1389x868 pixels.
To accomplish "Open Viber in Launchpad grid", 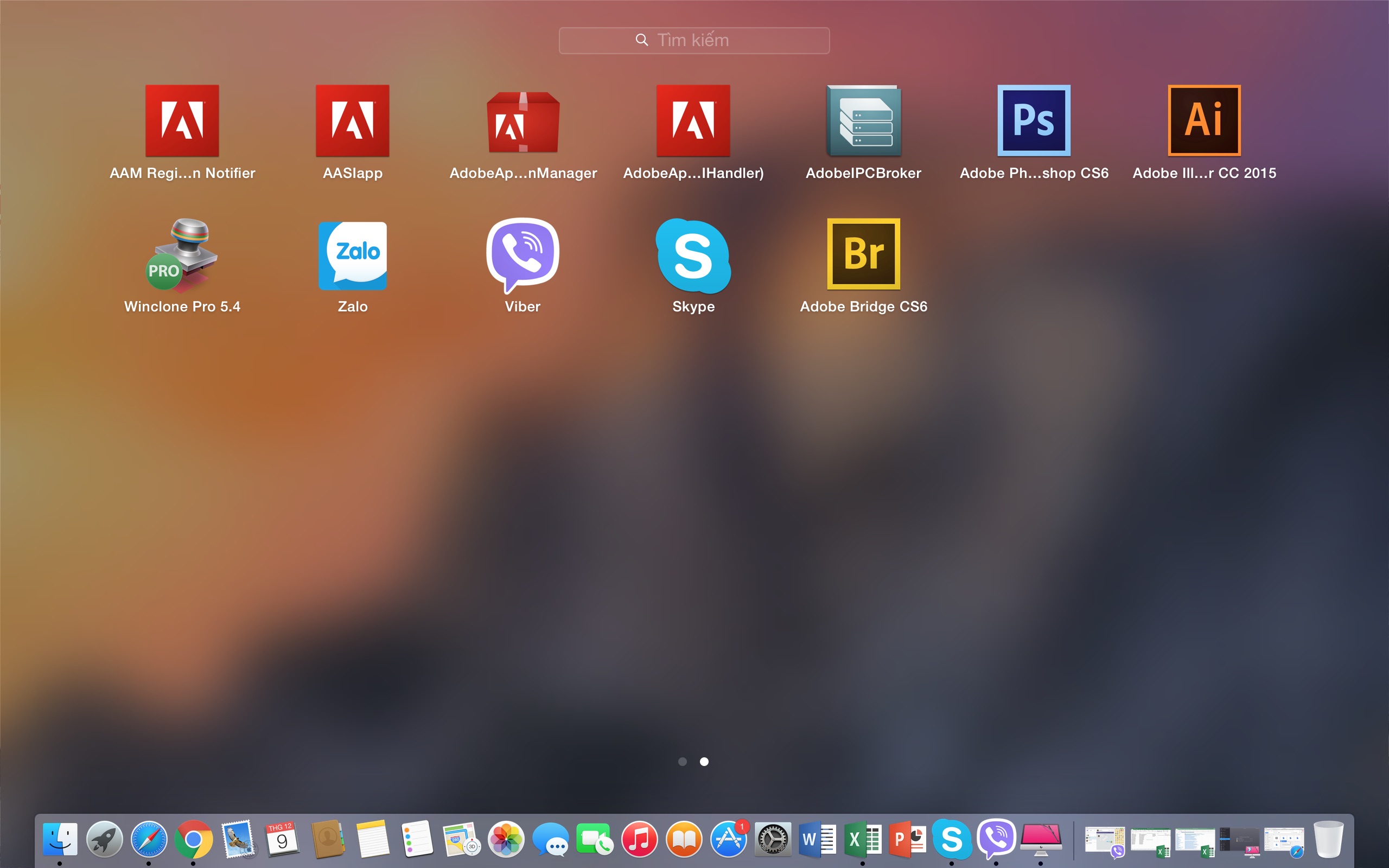I will (x=523, y=254).
